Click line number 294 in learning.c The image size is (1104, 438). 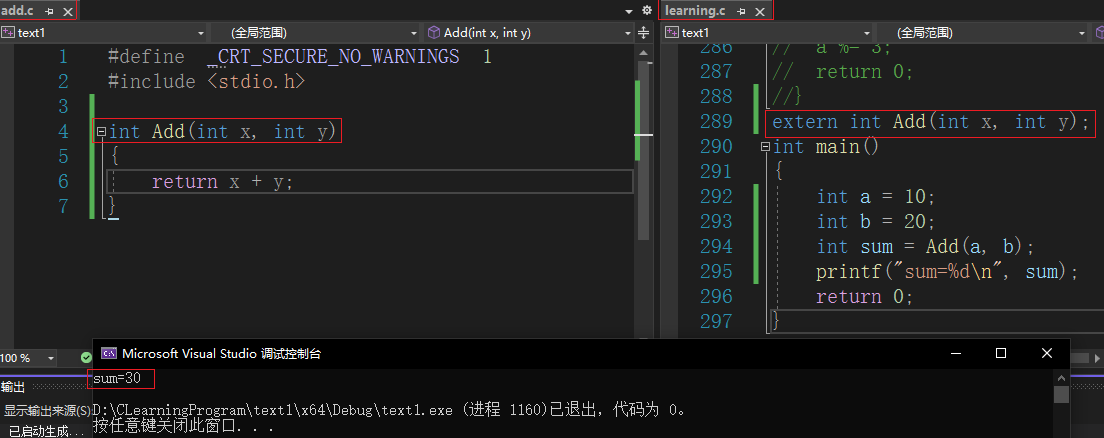click(717, 247)
